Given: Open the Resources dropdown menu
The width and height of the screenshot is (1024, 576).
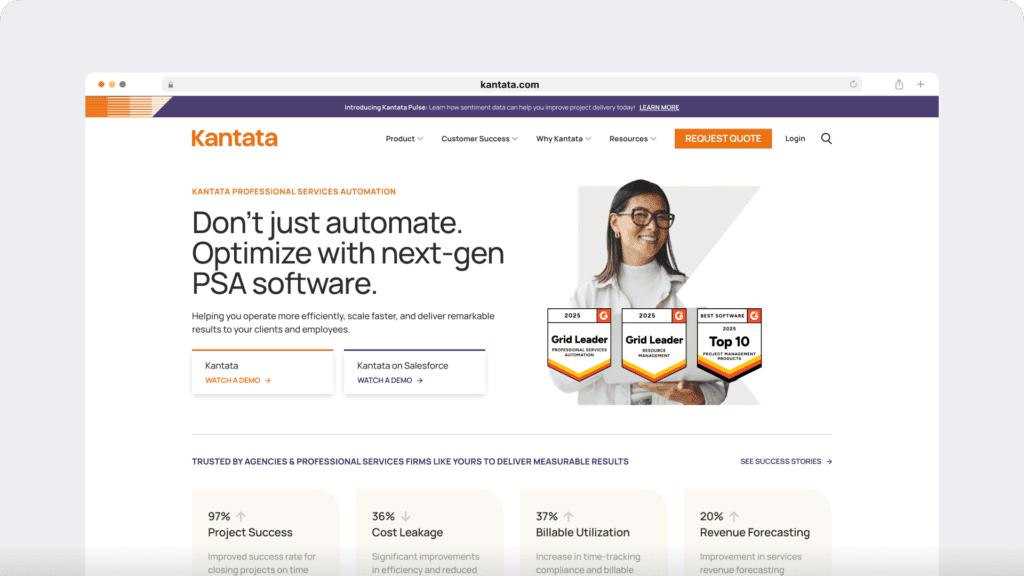Looking at the screenshot, I should pyautogui.click(x=632, y=139).
